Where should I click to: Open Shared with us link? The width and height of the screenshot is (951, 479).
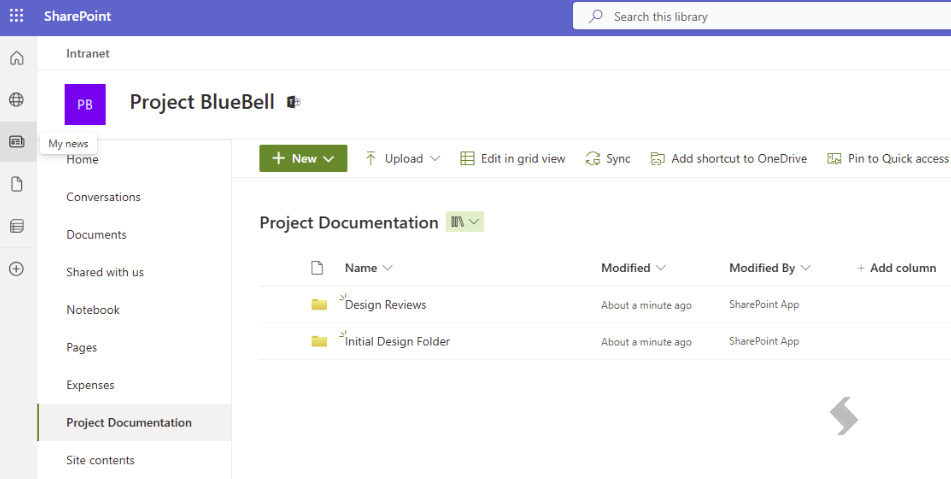pos(105,272)
